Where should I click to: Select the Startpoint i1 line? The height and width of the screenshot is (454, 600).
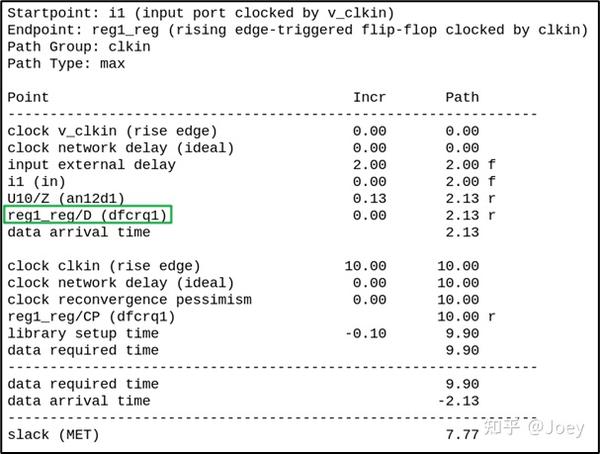201,13
